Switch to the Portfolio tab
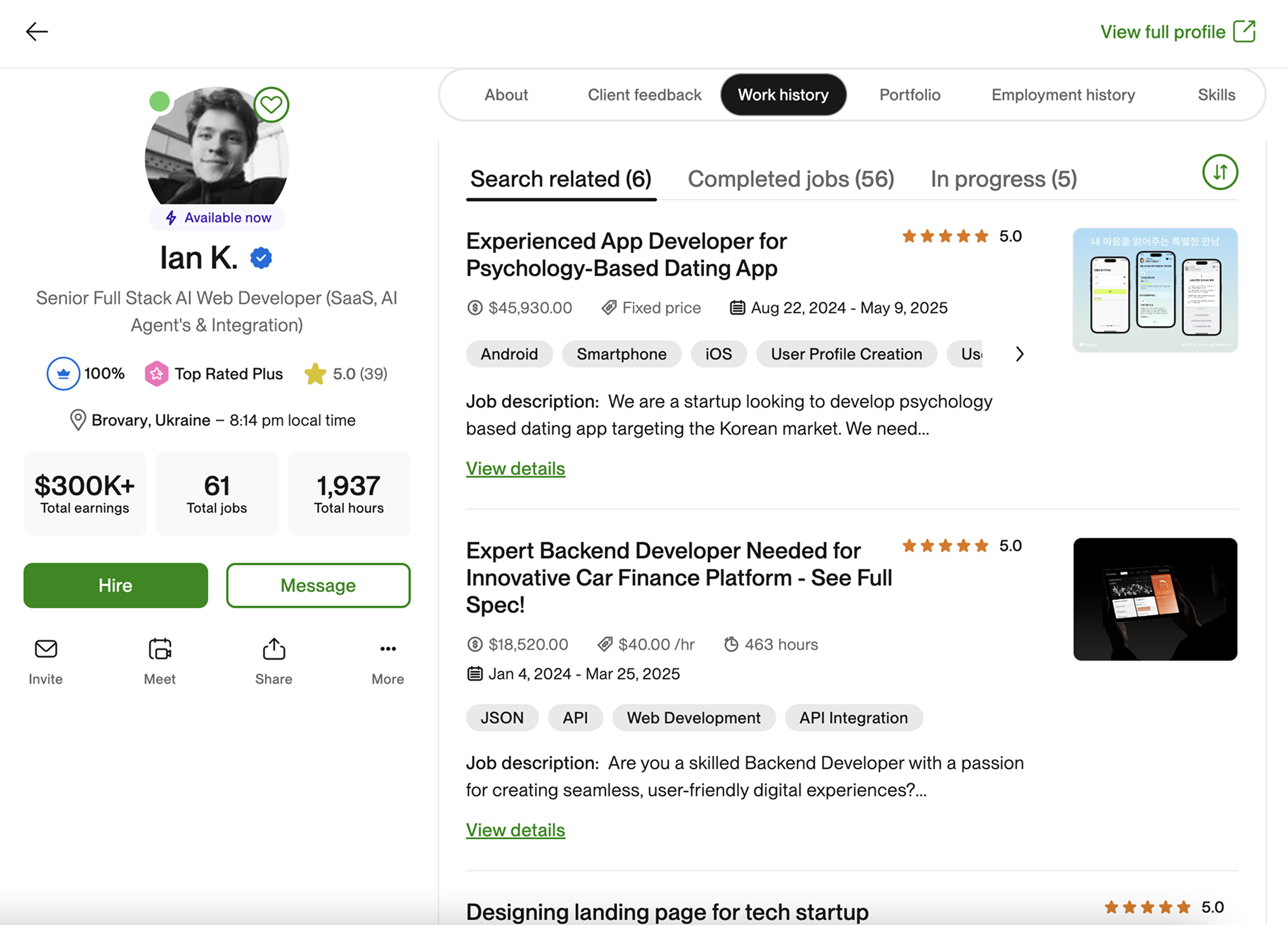This screenshot has width=1288, height=925. [x=910, y=94]
